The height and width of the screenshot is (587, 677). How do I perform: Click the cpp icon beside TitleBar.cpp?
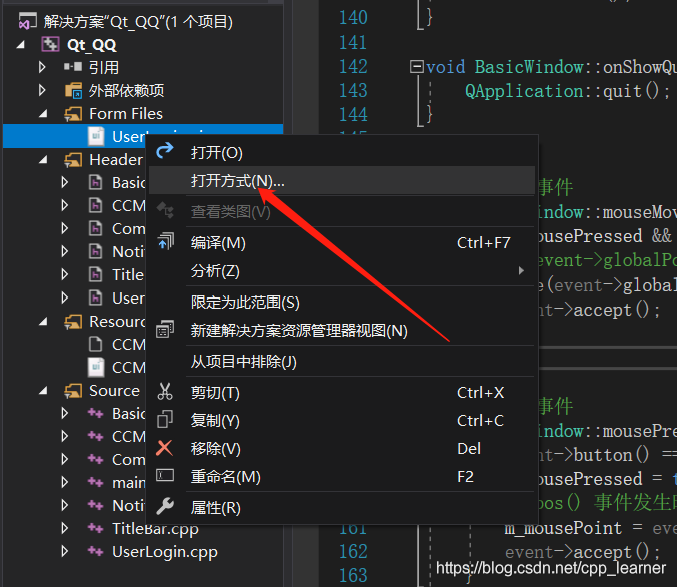click(95, 528)
